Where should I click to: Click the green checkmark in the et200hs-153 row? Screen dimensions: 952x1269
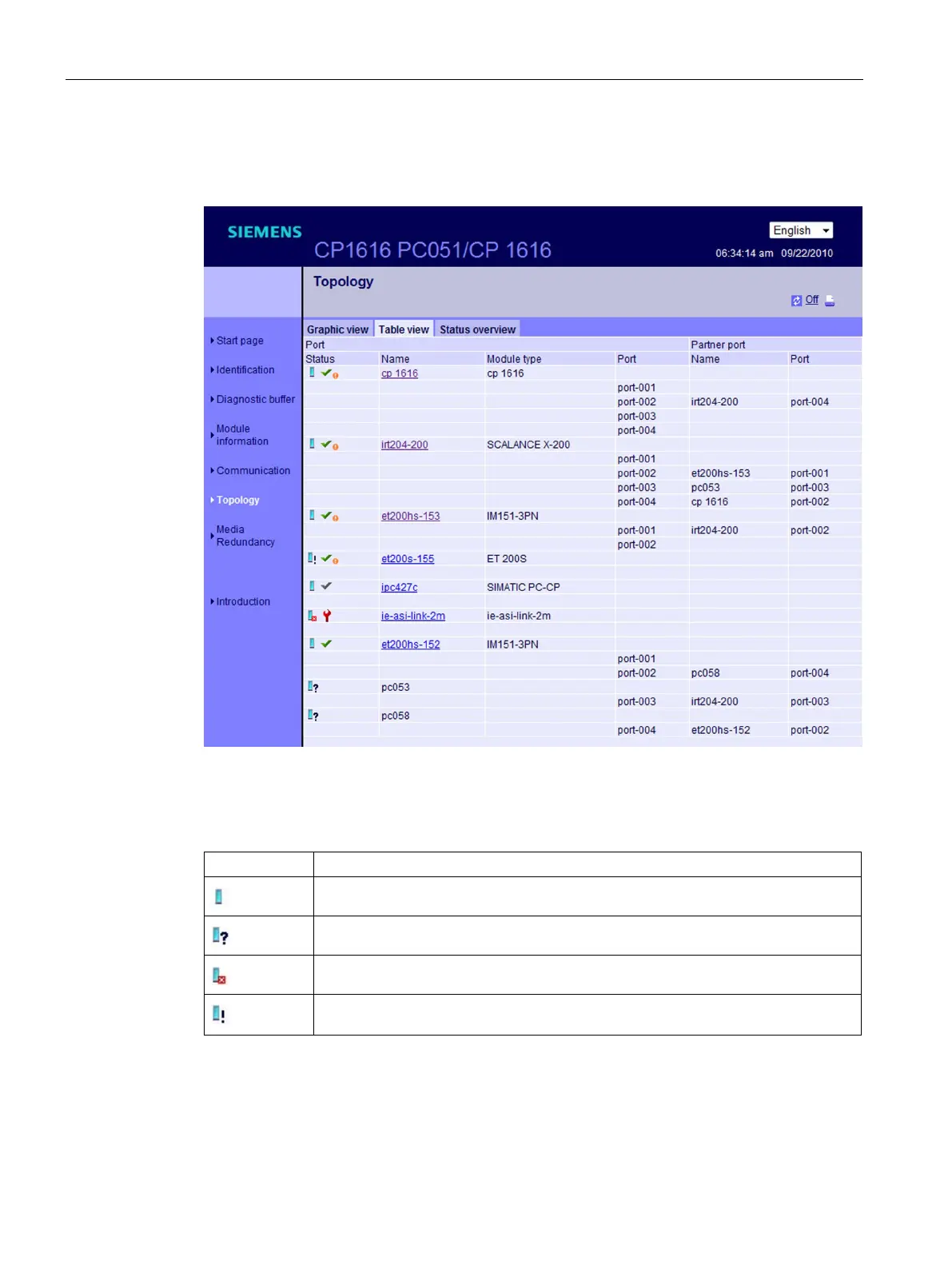click(326, 516)
